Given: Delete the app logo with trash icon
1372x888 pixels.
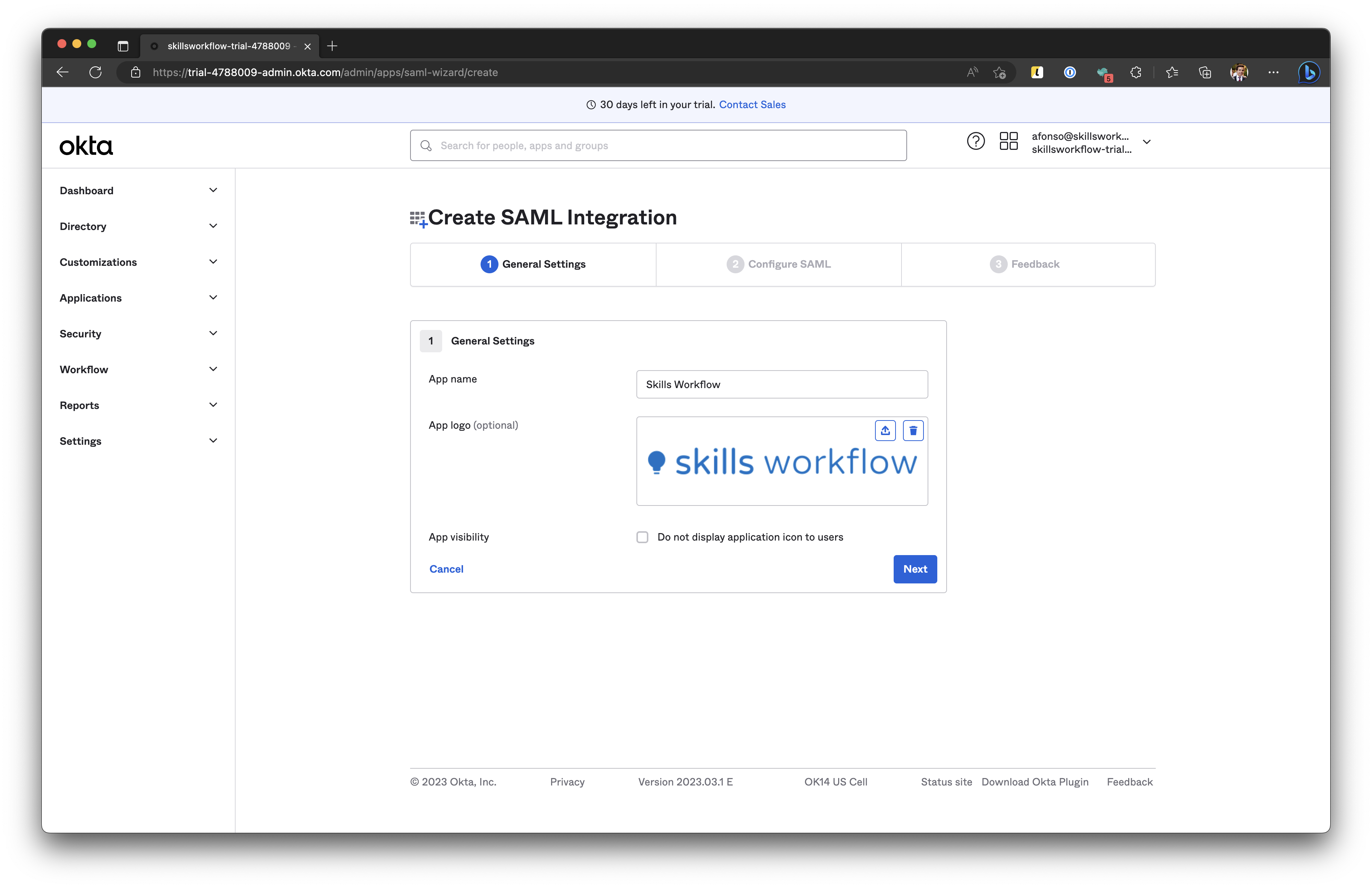Looking at the screenshot, I should click(x=913, y=431).
